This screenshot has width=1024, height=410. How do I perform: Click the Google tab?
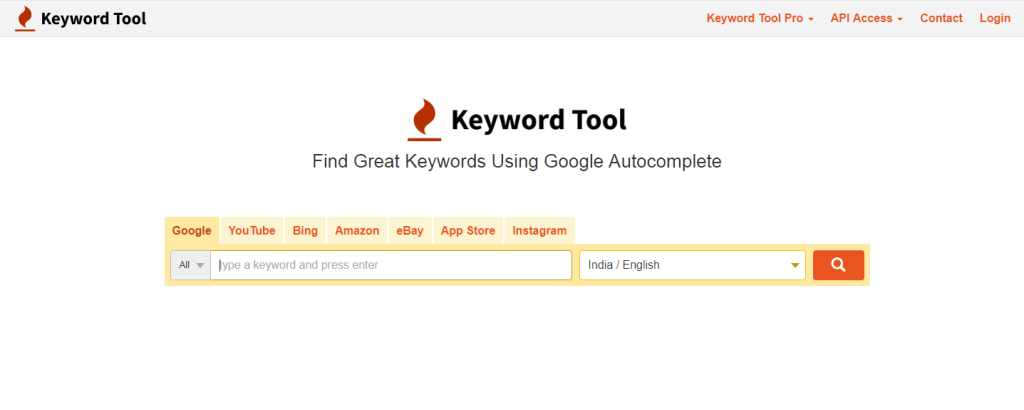(x=192, y=230)
